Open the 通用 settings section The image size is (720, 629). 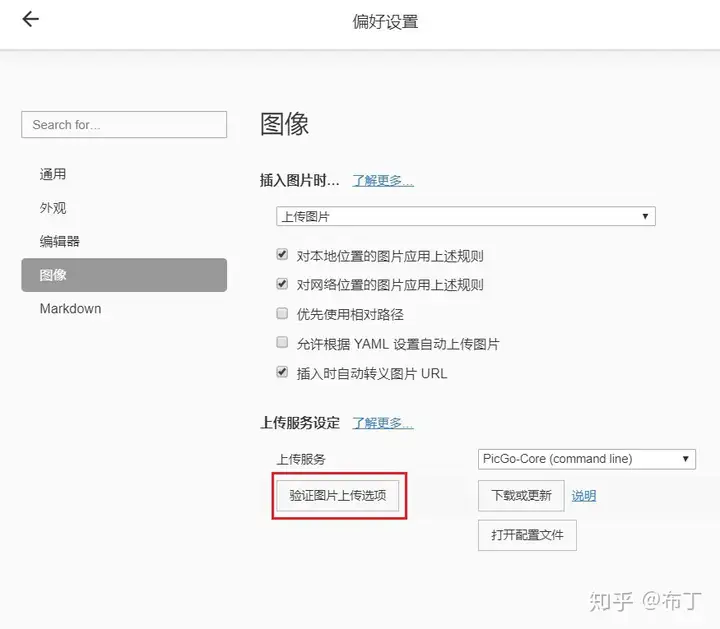point(53,174)
